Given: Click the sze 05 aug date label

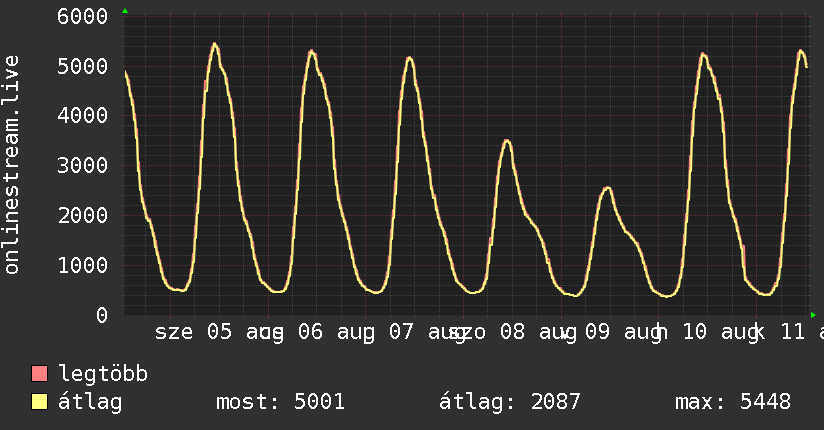Looking at the screenshot, I should (x=219, y=333).
